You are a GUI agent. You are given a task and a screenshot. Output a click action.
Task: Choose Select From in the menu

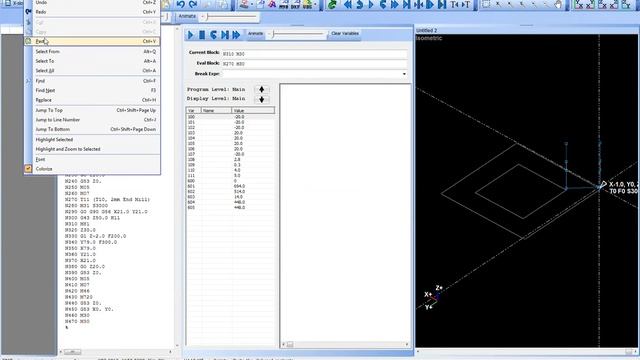point(91,51)
